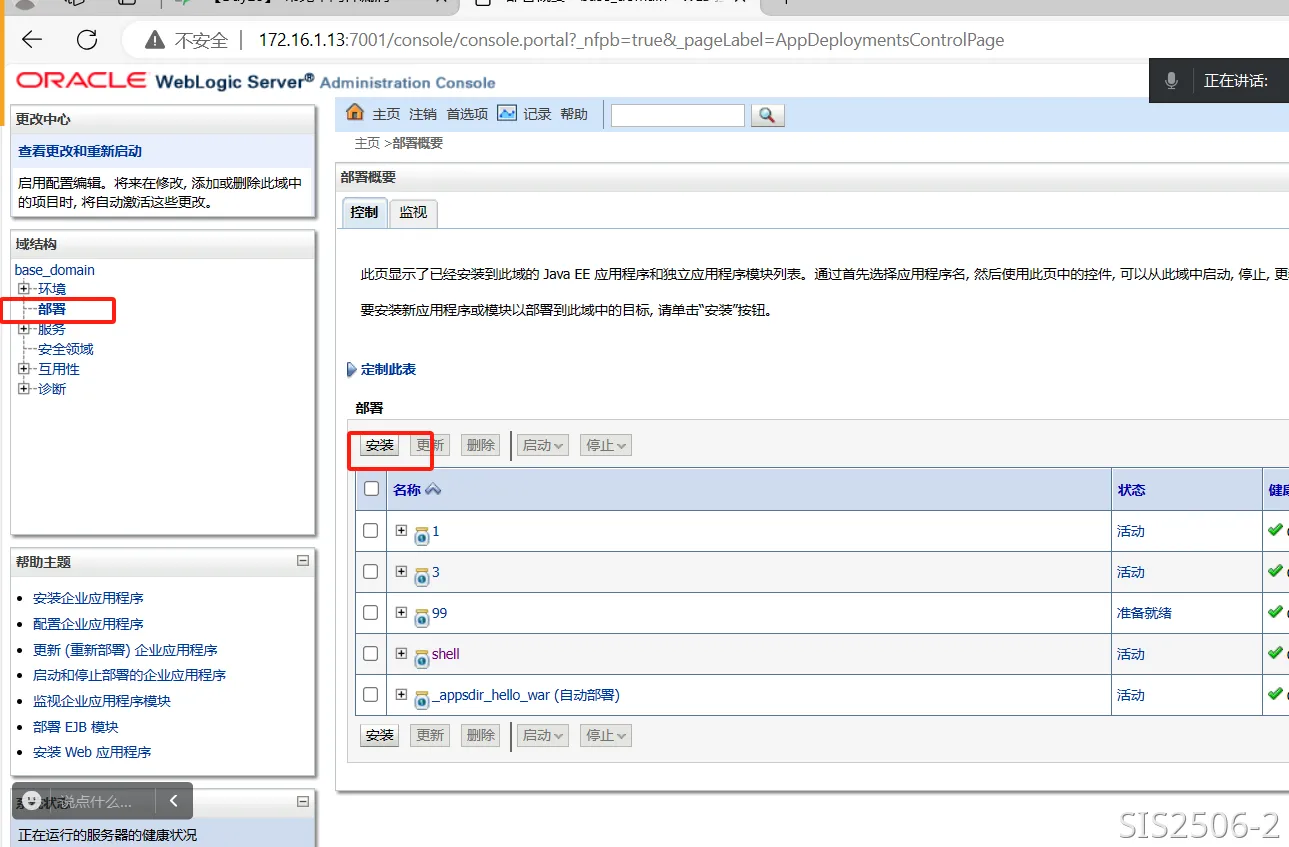
Task: Click deployment icon for application 99
Action: (422, 617)
